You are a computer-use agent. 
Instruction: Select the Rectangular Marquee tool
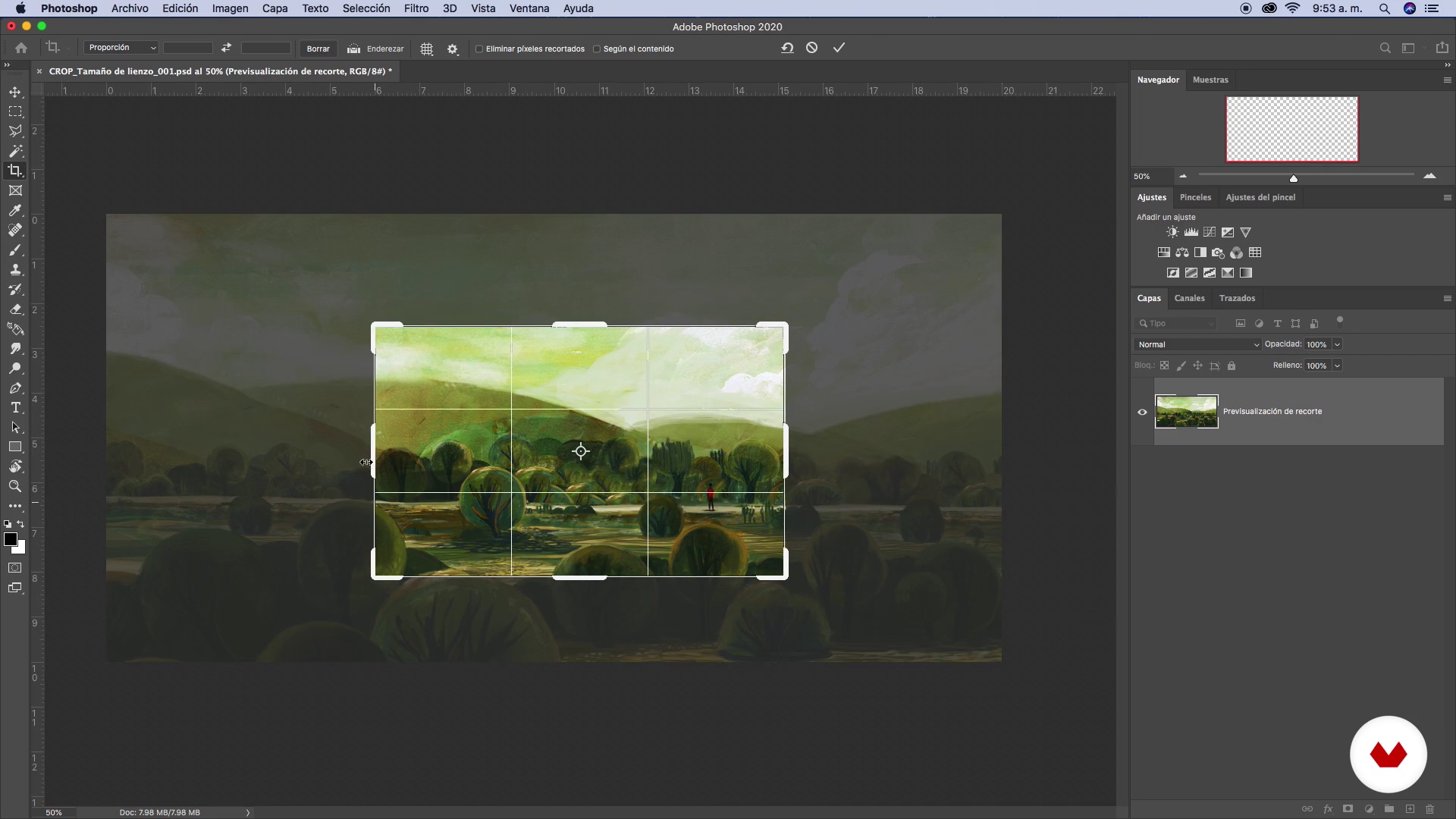[15, 111]
